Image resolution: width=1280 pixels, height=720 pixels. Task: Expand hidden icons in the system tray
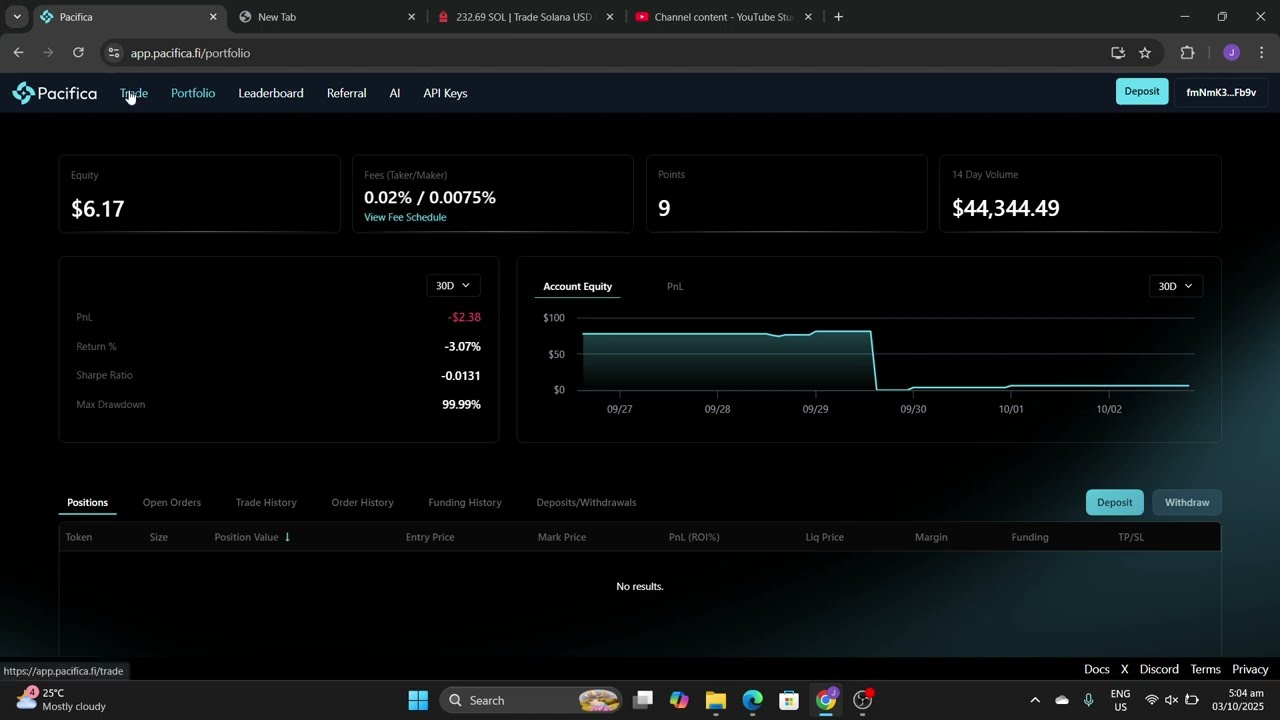(x=1035, y=700)
